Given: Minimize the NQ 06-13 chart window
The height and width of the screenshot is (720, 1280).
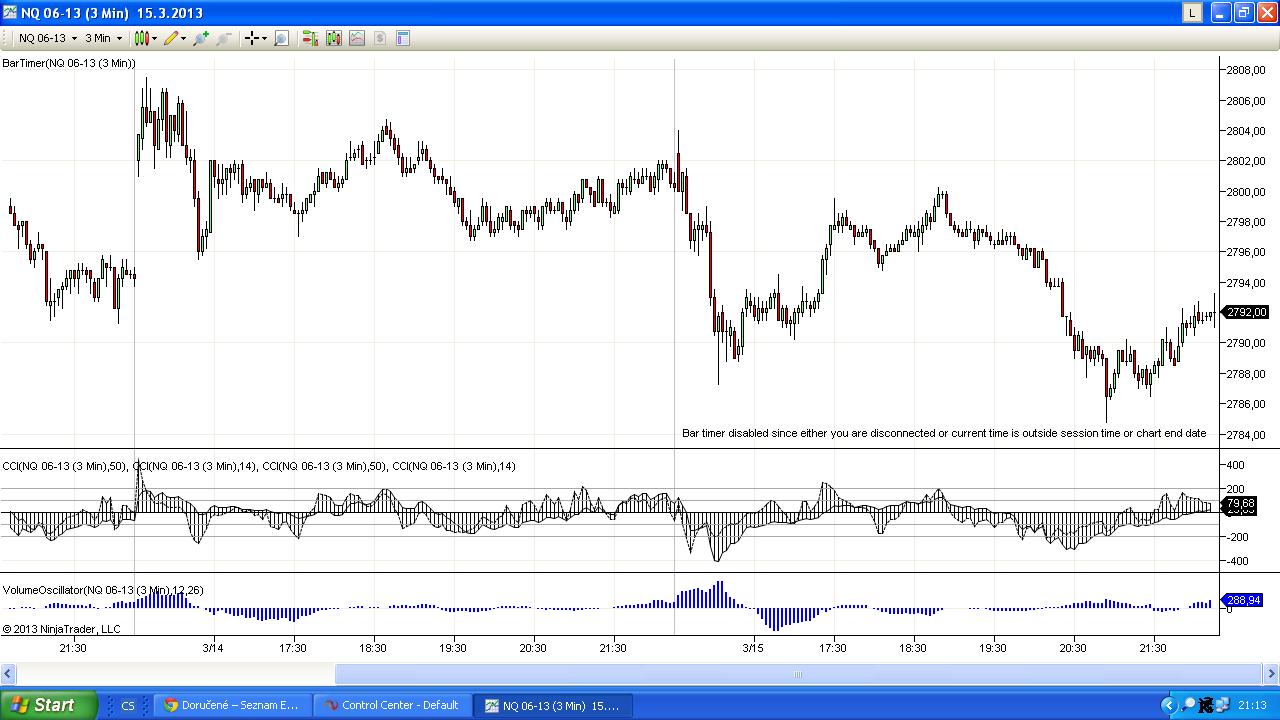Looking at the screenshot, I should (x=1221, y=12).
